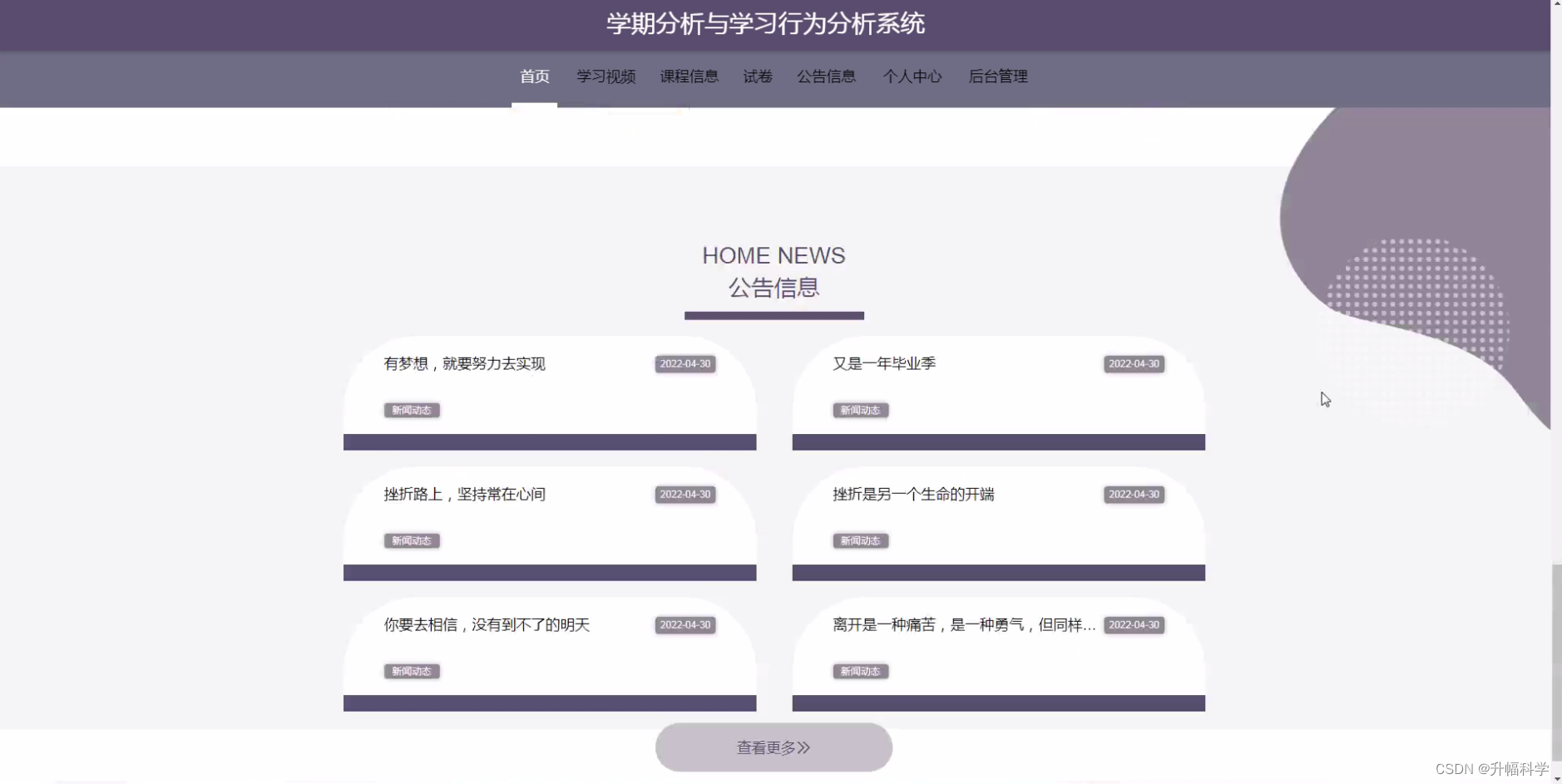Navigate to the 试卷 section
The image size is (1562, 784).
[x=757, y=76]
